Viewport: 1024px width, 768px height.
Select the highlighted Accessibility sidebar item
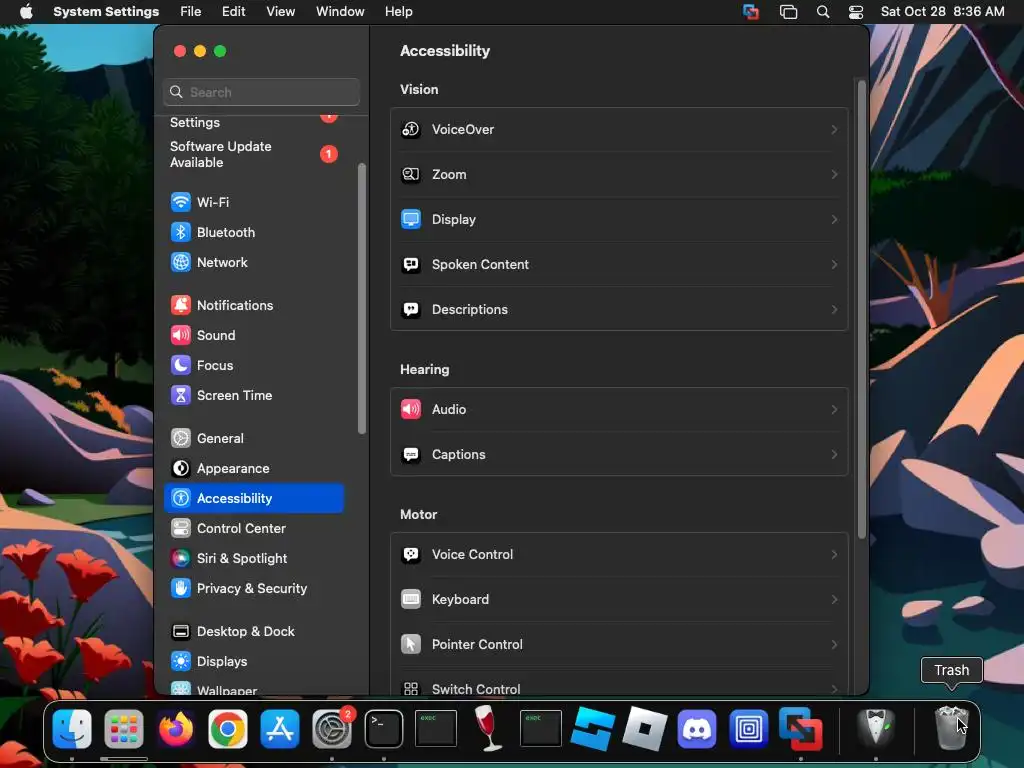click(254, 498)
